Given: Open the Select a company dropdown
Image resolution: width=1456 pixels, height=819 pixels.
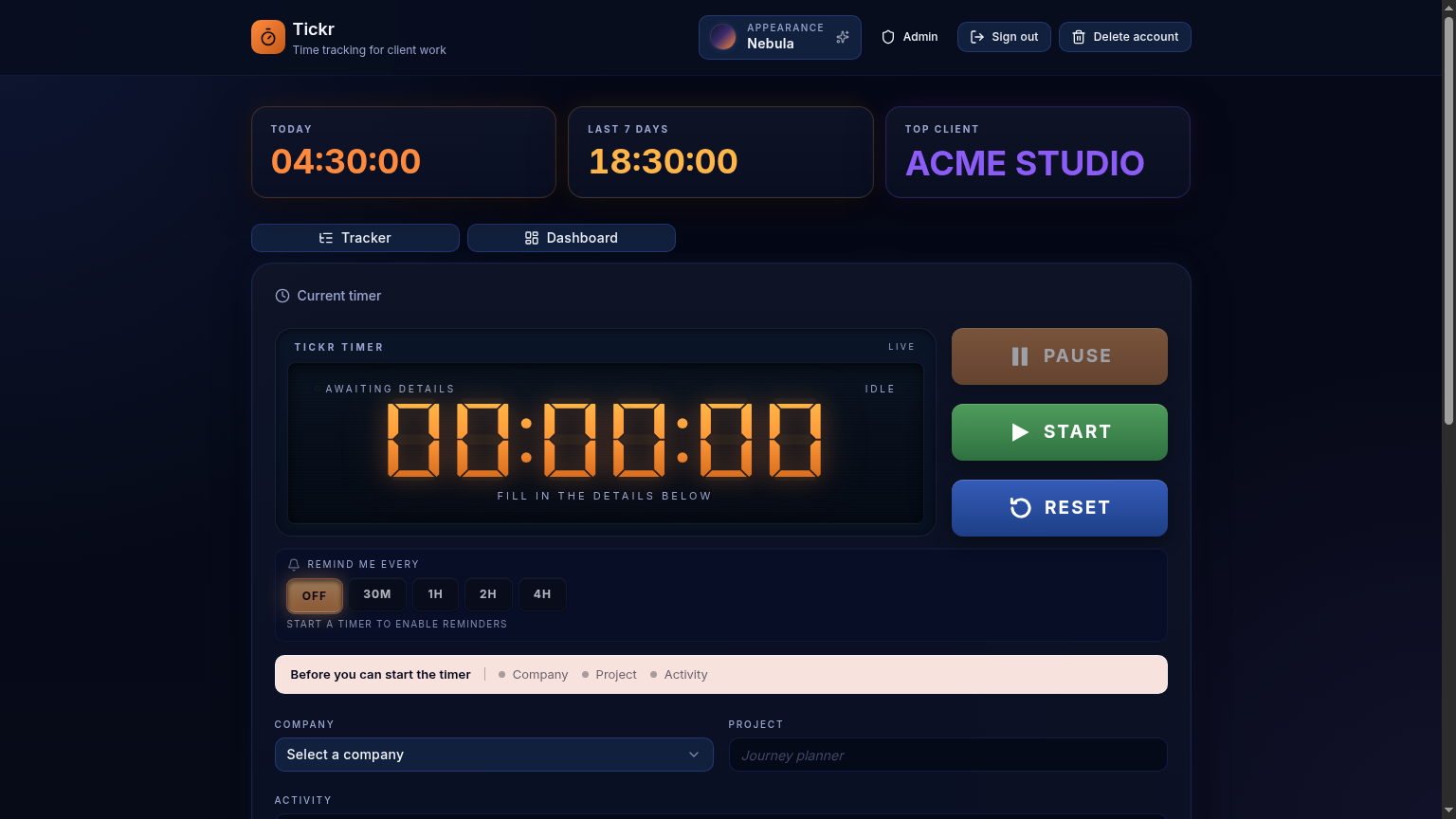Looking at the screenshot, I should 494,755.
